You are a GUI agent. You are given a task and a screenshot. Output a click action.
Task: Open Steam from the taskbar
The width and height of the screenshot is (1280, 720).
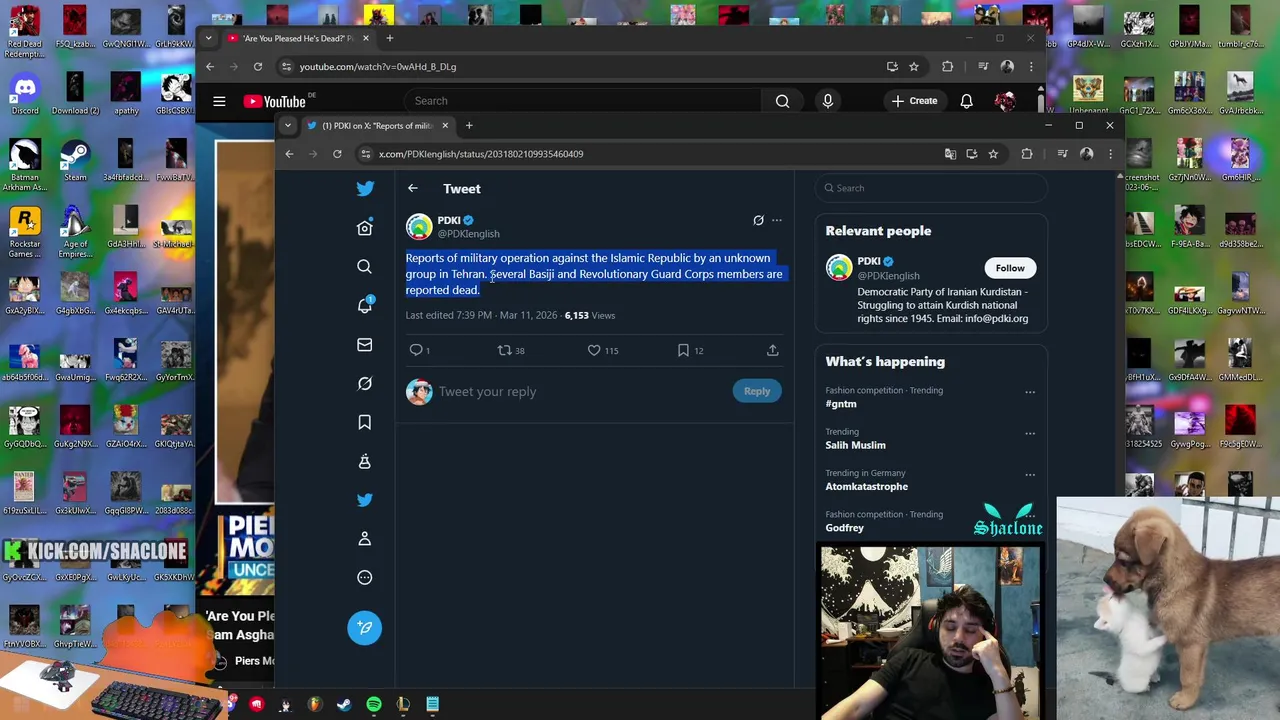click(x=344, y=705)
